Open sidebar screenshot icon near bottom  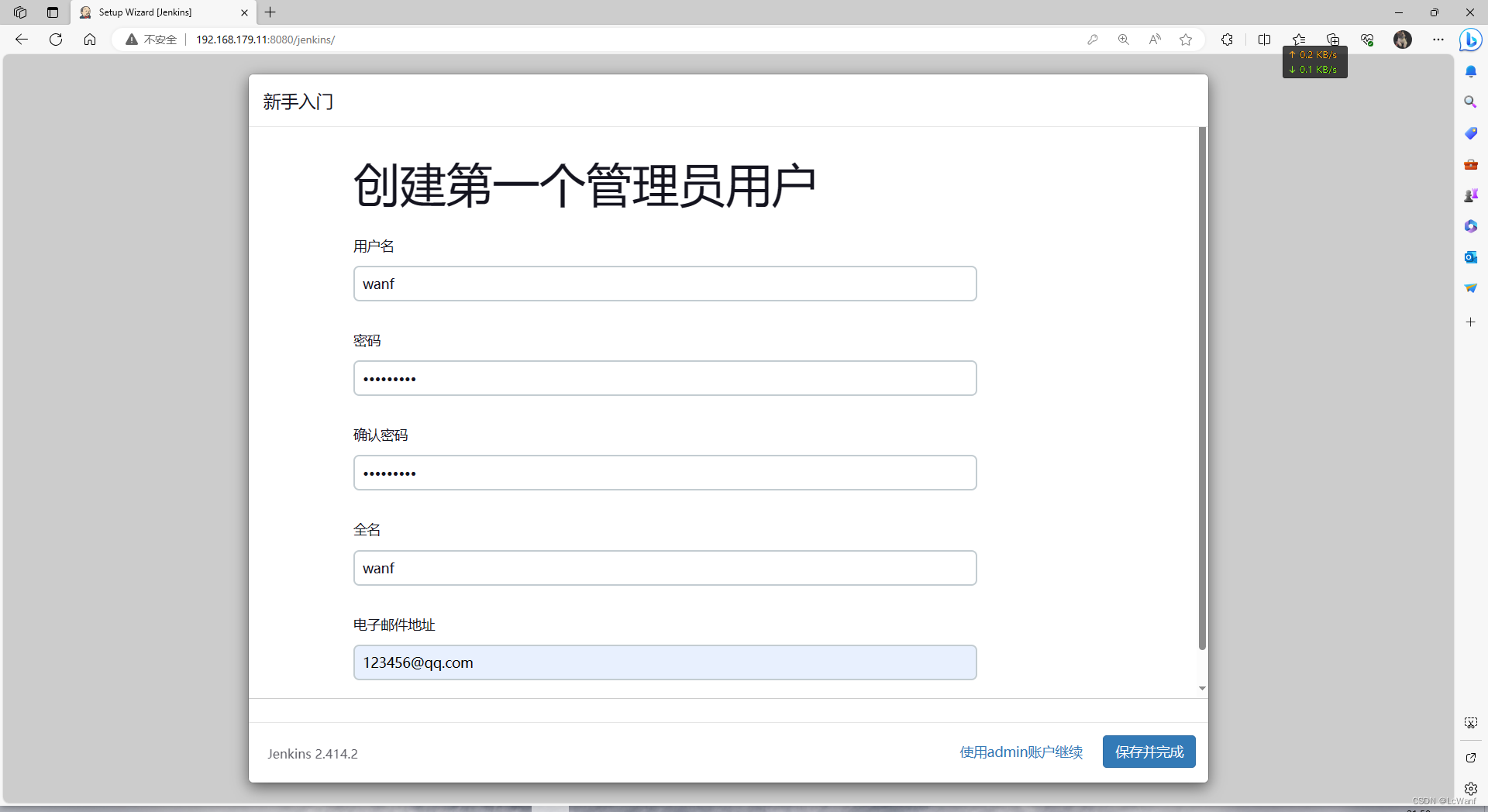tap(1470, 723)
